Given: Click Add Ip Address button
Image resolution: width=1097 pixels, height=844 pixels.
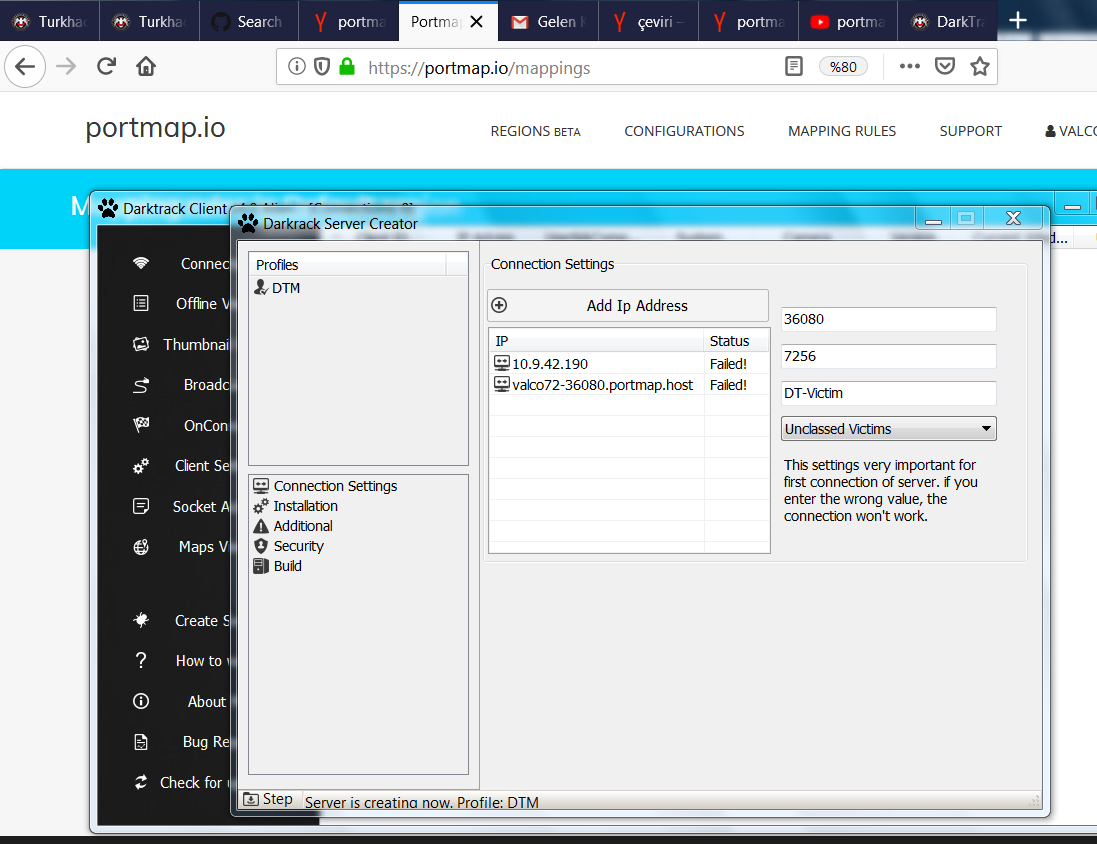Looking at the screenshot, I should [x=628, y=305].
